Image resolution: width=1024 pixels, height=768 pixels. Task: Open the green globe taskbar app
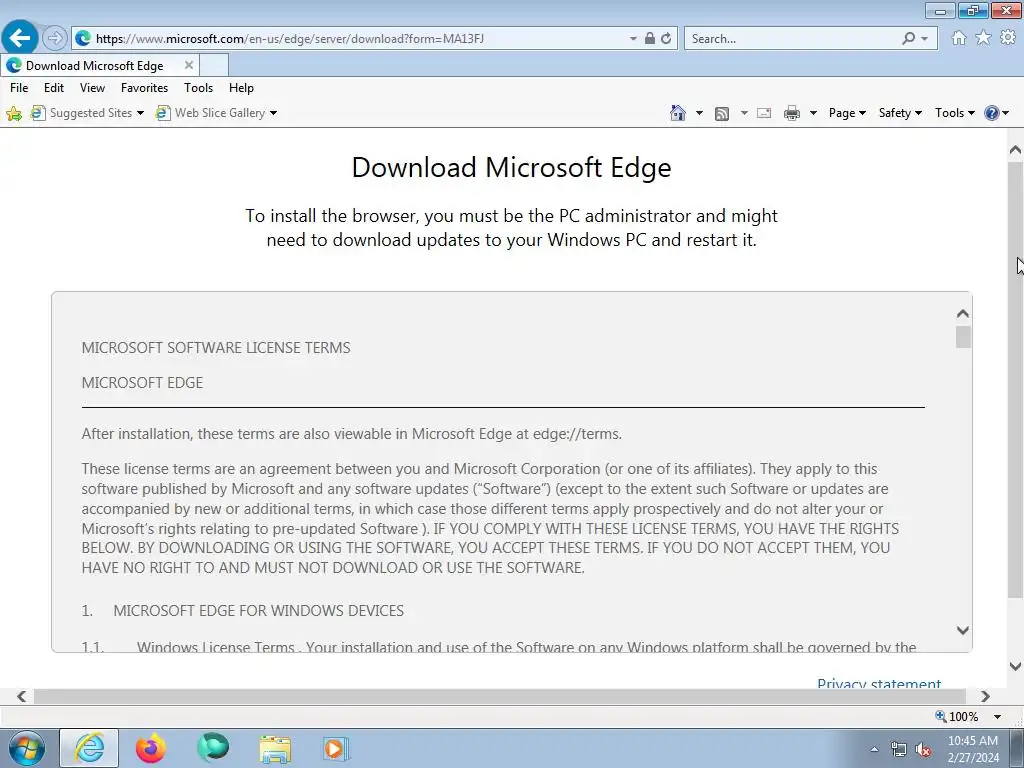pyautogui.click(x=213, y=748)
